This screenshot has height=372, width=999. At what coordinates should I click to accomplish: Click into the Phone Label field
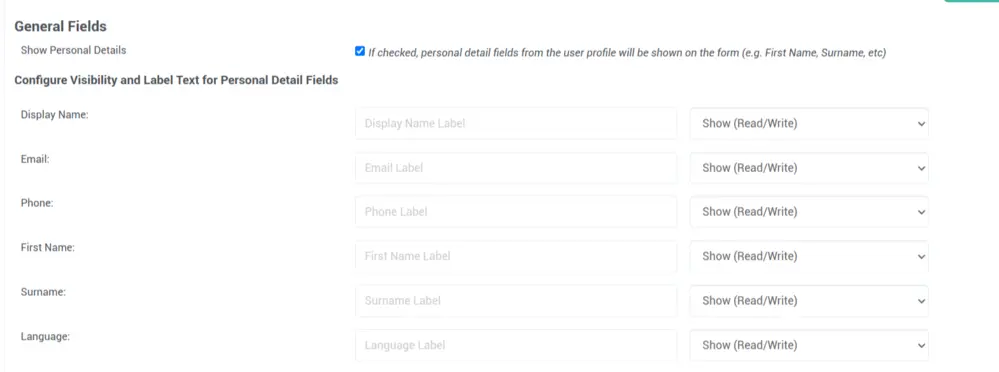point(516,211)
